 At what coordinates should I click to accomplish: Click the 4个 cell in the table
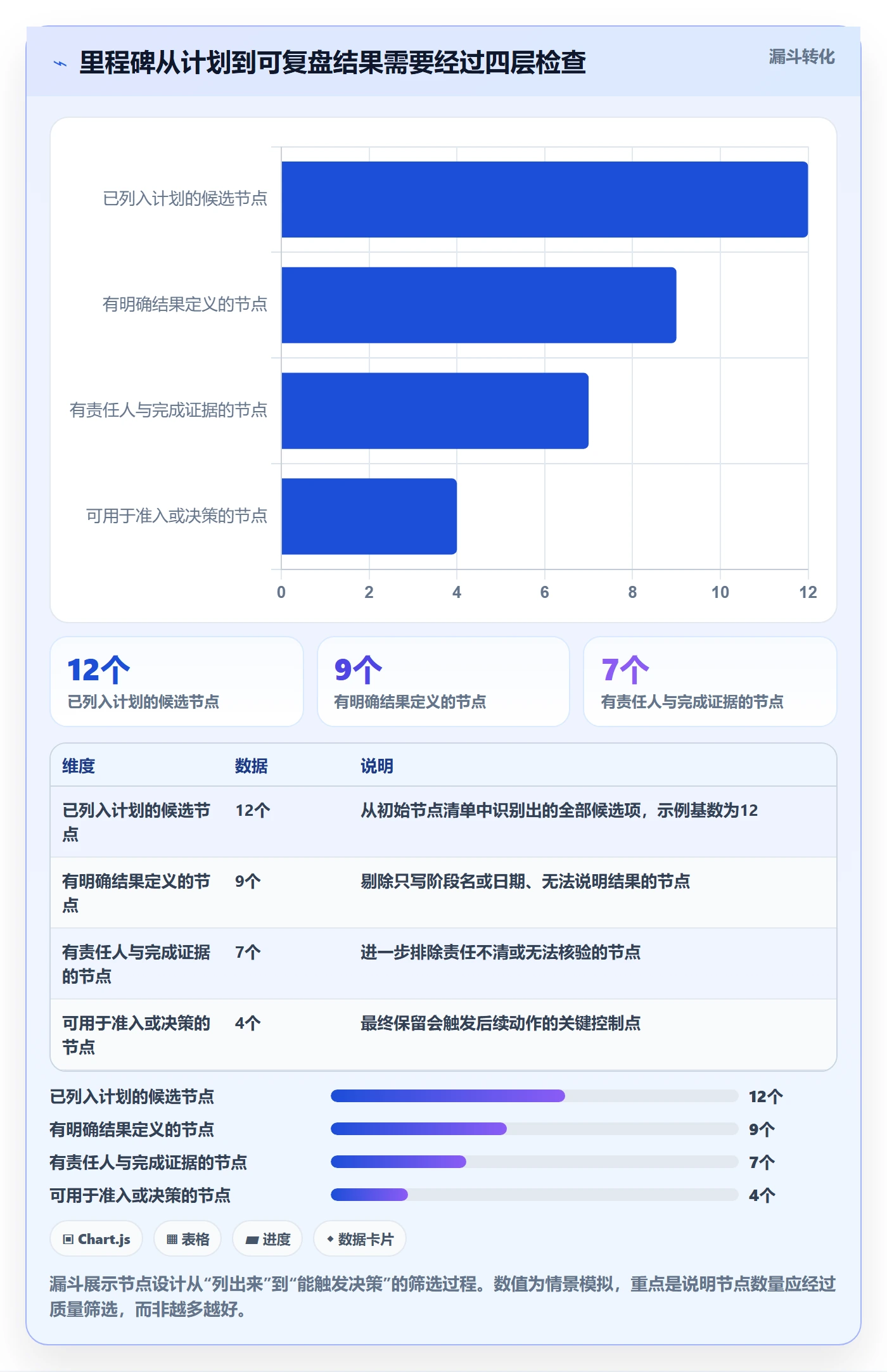click(x=248, y=1023)
